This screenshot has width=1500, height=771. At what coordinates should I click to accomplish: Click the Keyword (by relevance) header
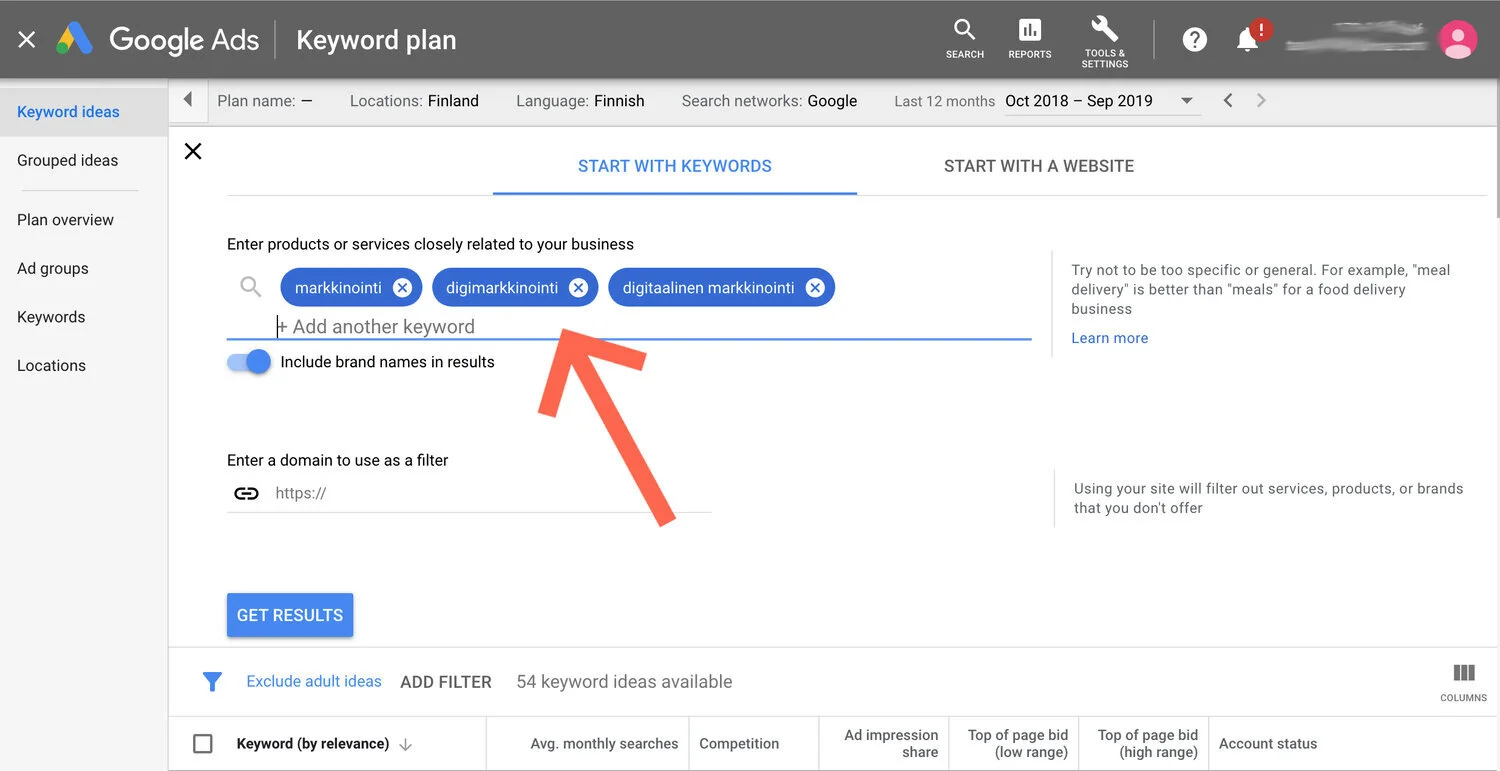(313, 744)
